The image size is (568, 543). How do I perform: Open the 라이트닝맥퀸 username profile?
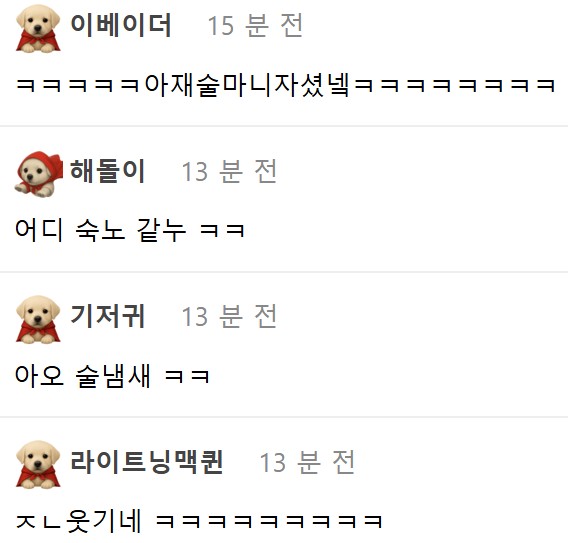pos(147,461)
